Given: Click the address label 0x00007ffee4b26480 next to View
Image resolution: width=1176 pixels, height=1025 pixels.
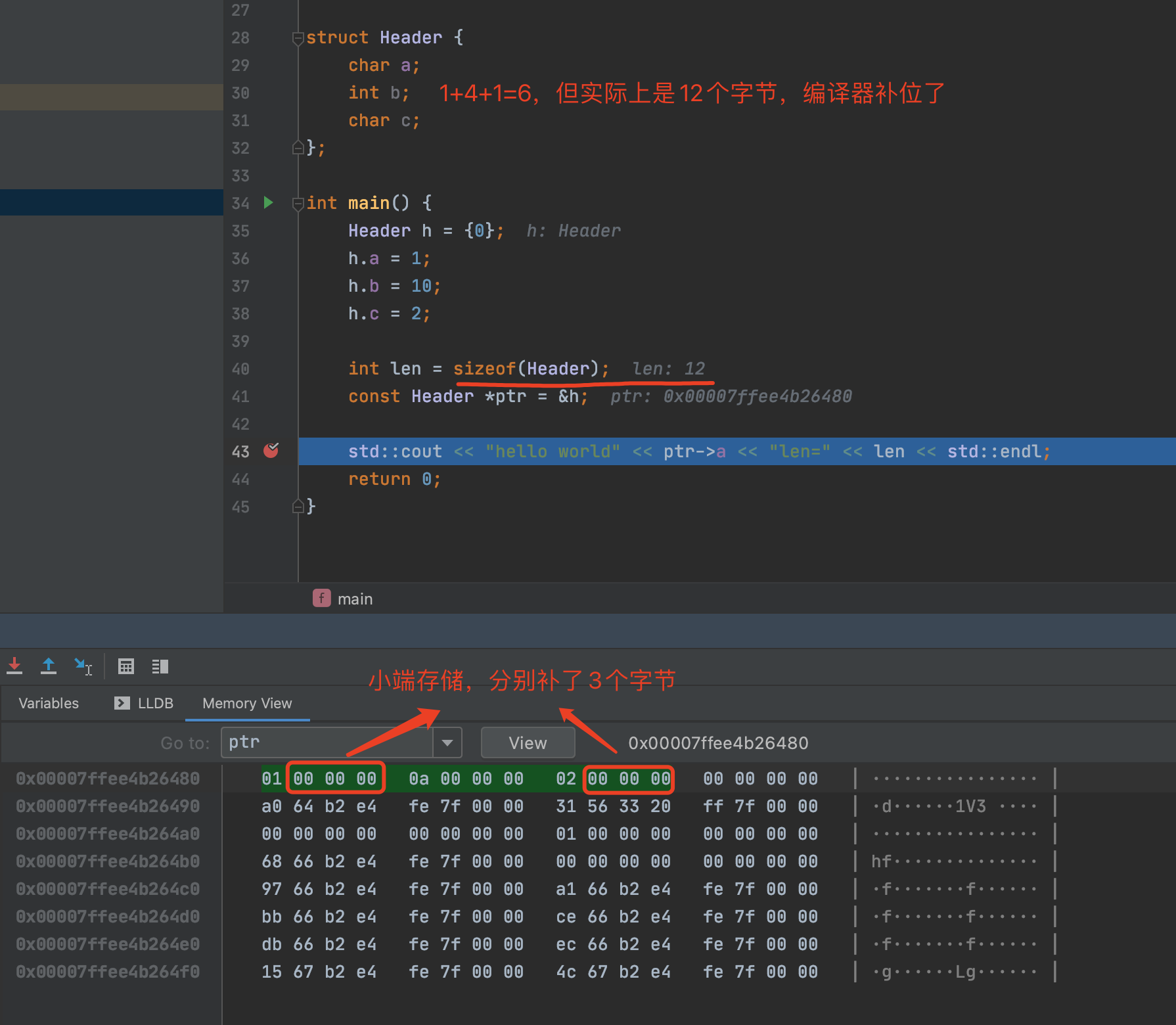Looking at the screenshot, I should [x=718, y=742].
